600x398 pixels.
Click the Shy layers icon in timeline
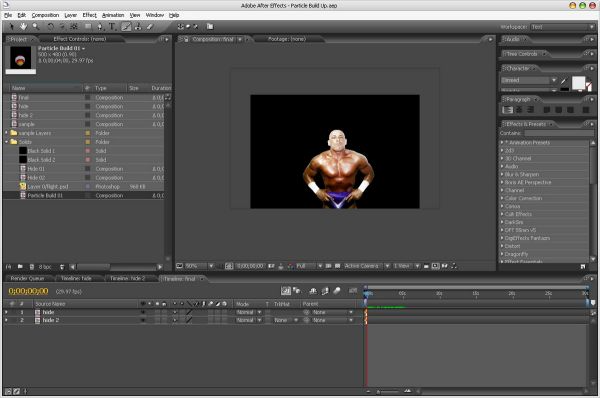coord(313,291)
